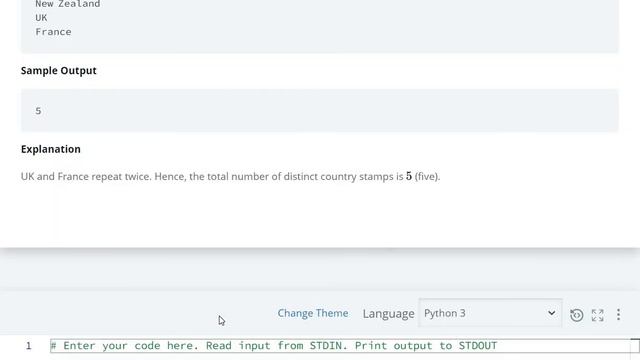Click line number 1 in the gutter
This screenshot has width=640, height=360.
coord(29,346)
